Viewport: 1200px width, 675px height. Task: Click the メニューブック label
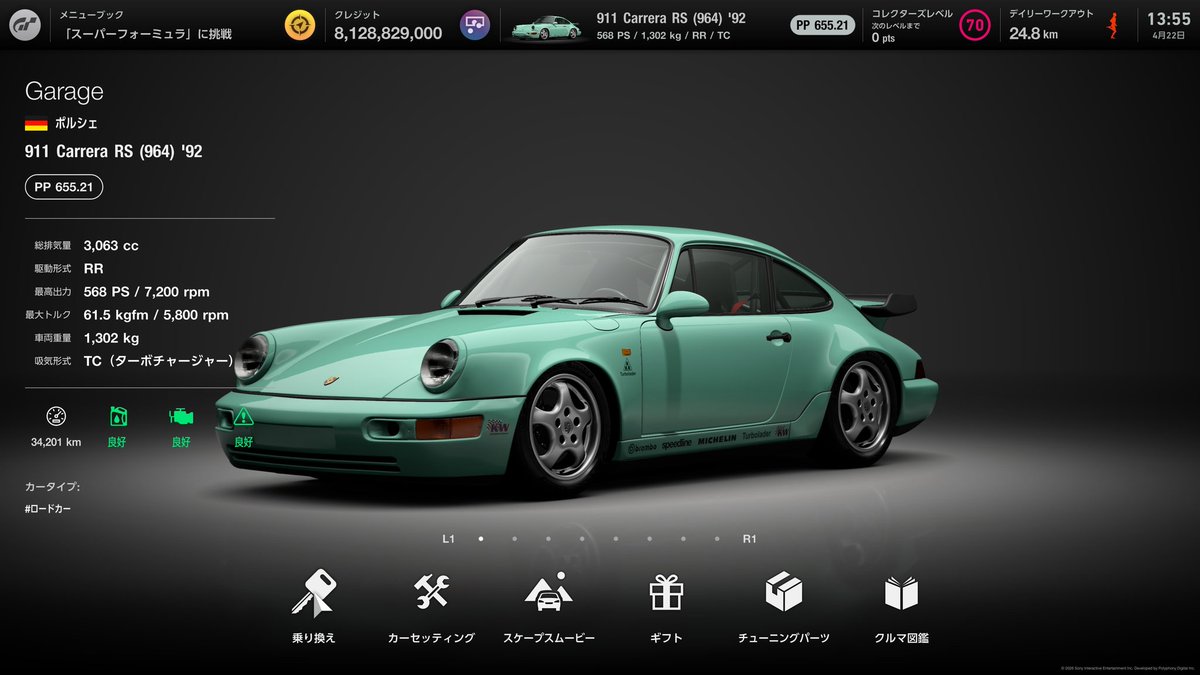point(92,15)
